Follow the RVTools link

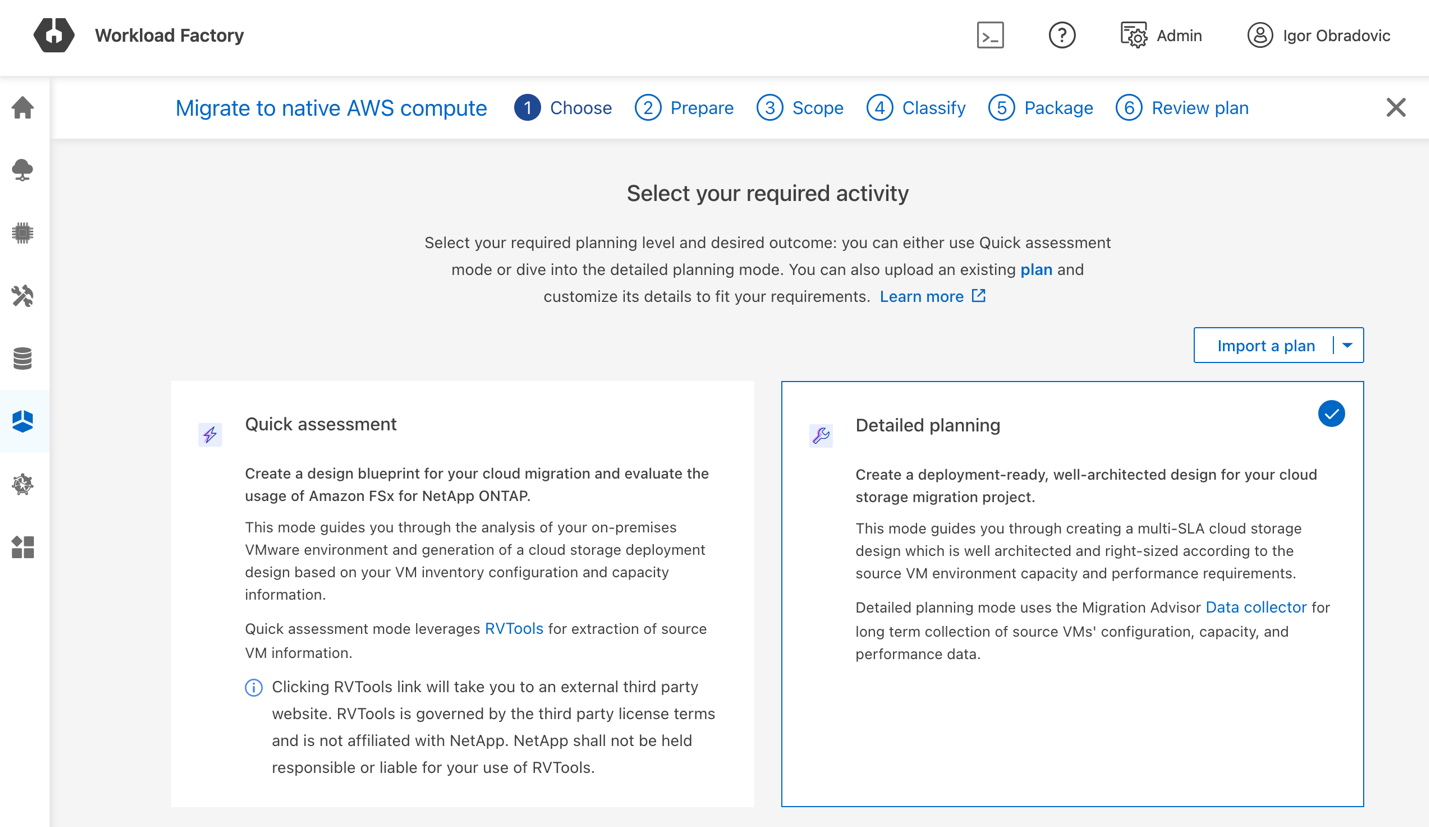514,627
